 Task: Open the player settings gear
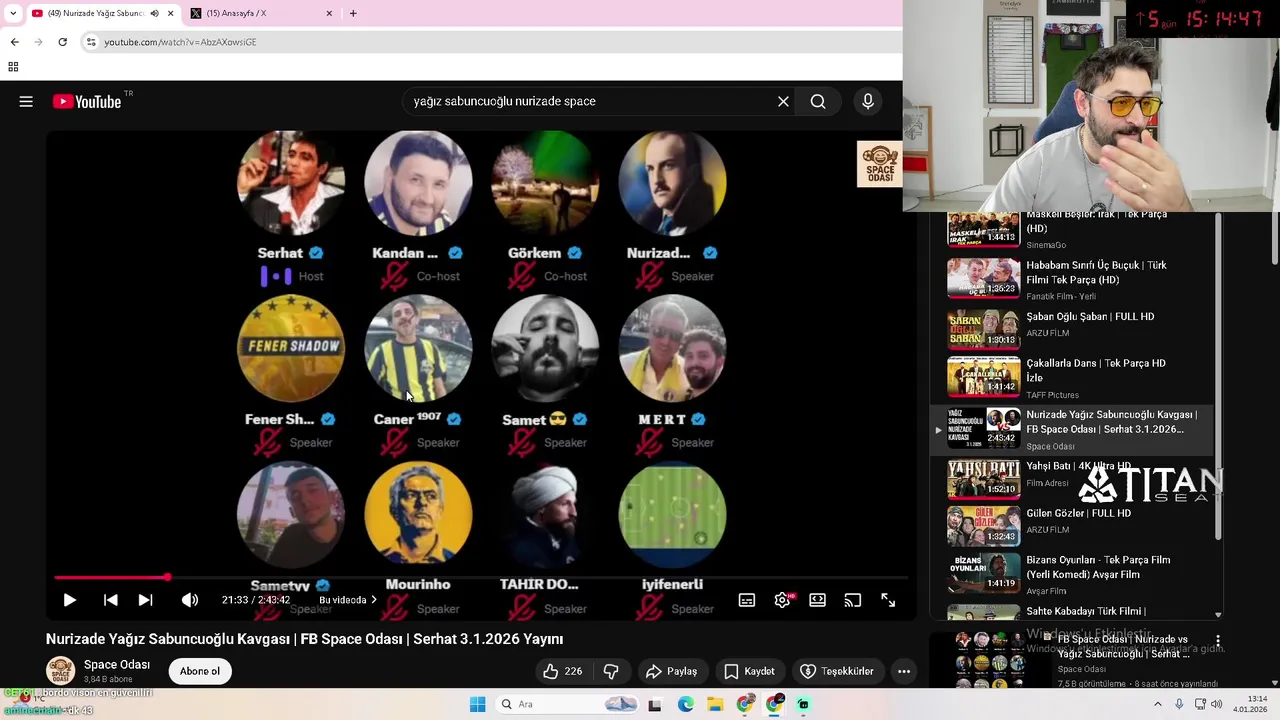pos(782,600)
